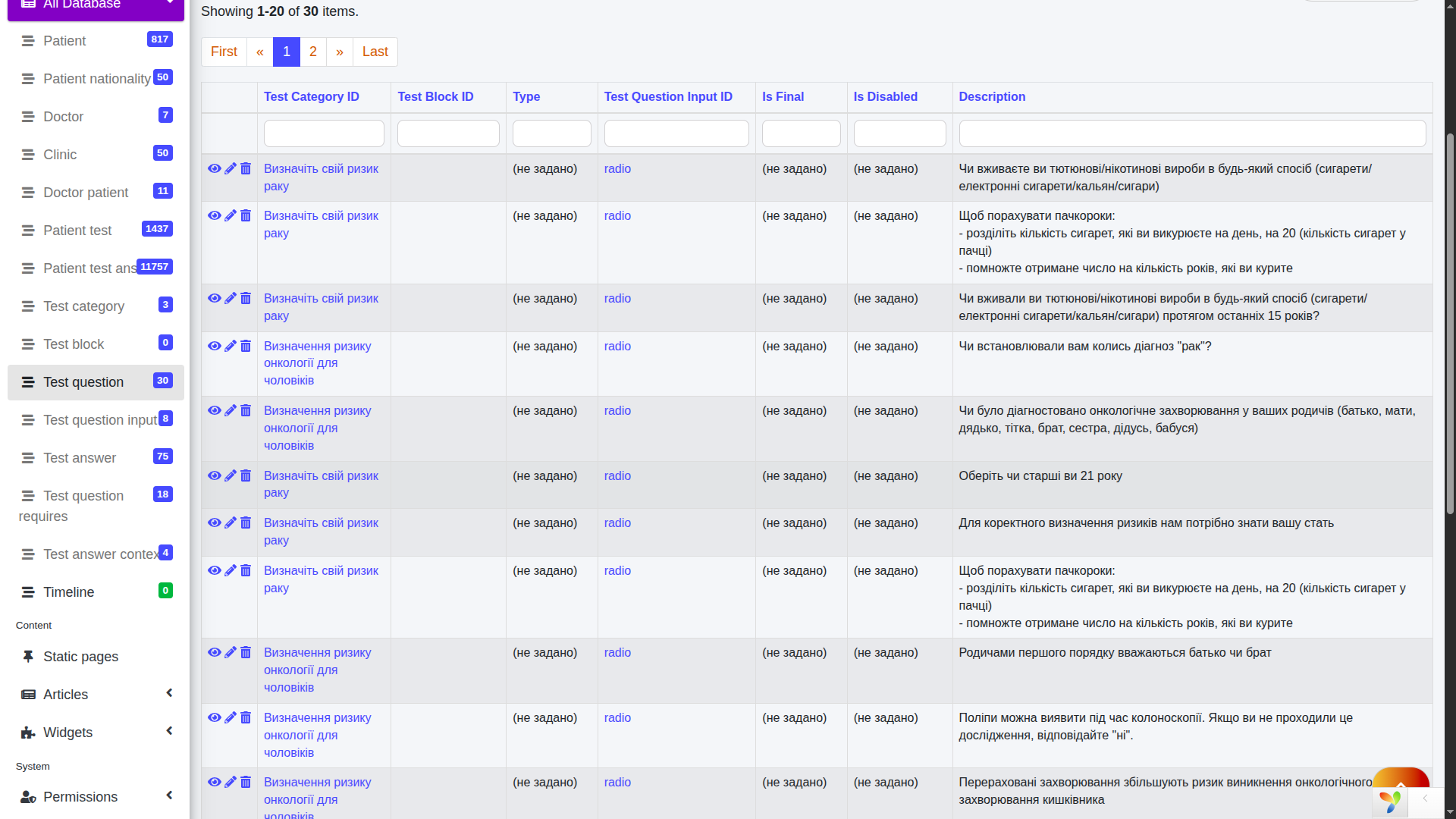This screenshot has height=819, width=1456.
Task: Click the floating Yii debug toolbar logo
Action: coord(1390,801)
